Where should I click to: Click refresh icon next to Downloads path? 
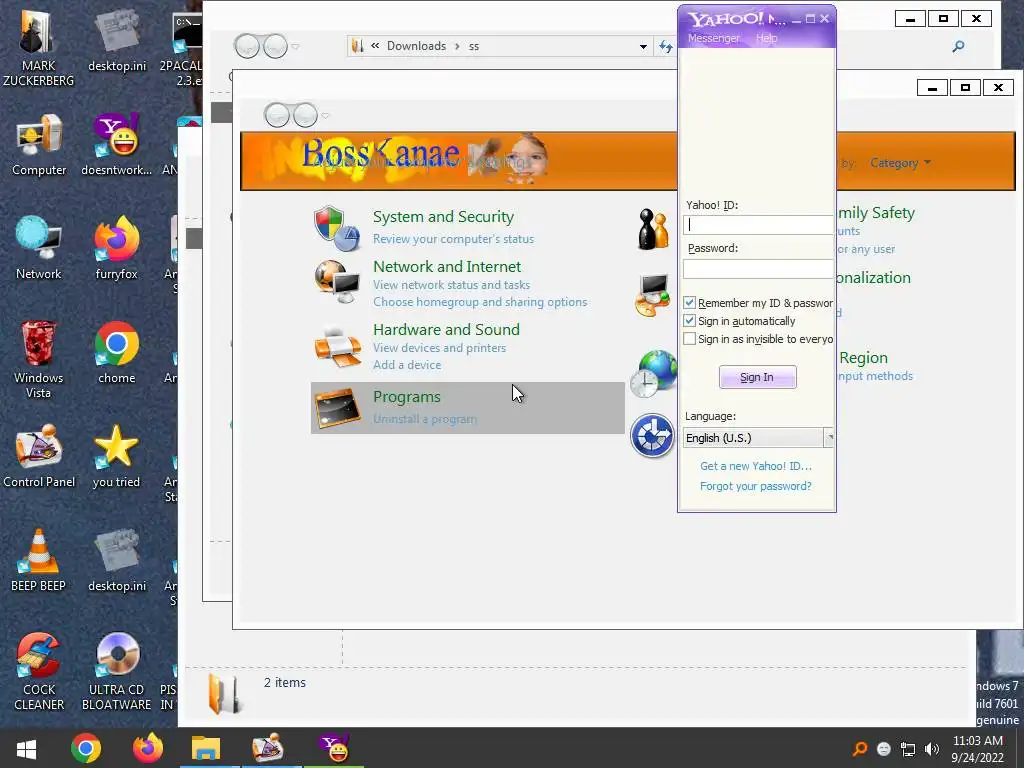coord(665,46)
